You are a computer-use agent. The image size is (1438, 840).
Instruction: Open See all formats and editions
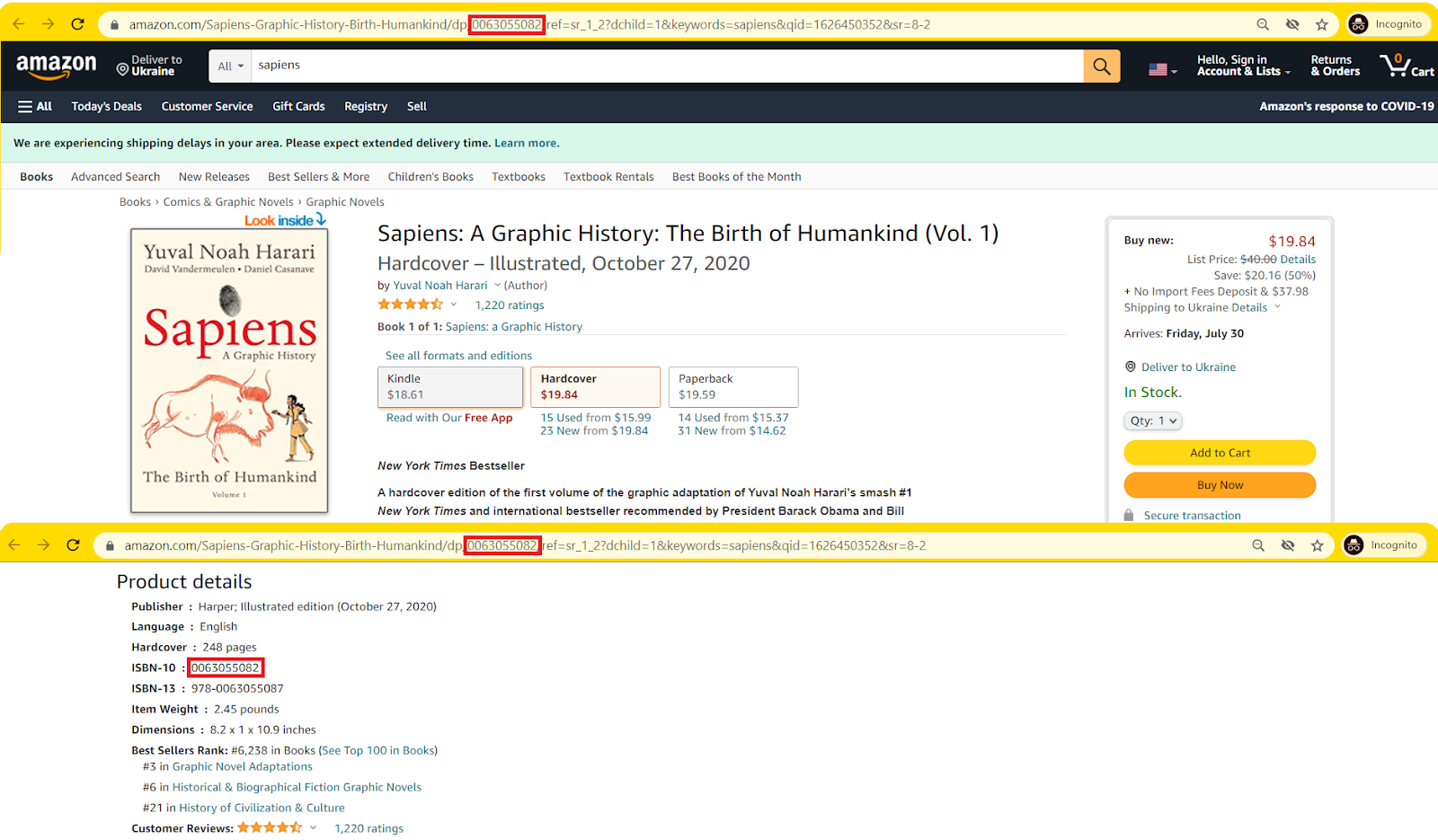point(458,356)
